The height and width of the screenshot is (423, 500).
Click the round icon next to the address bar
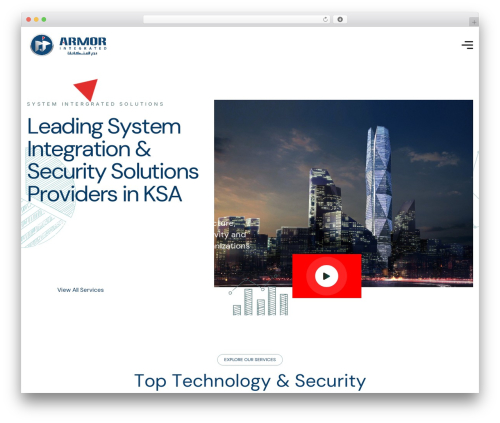[x=340, y=19]
